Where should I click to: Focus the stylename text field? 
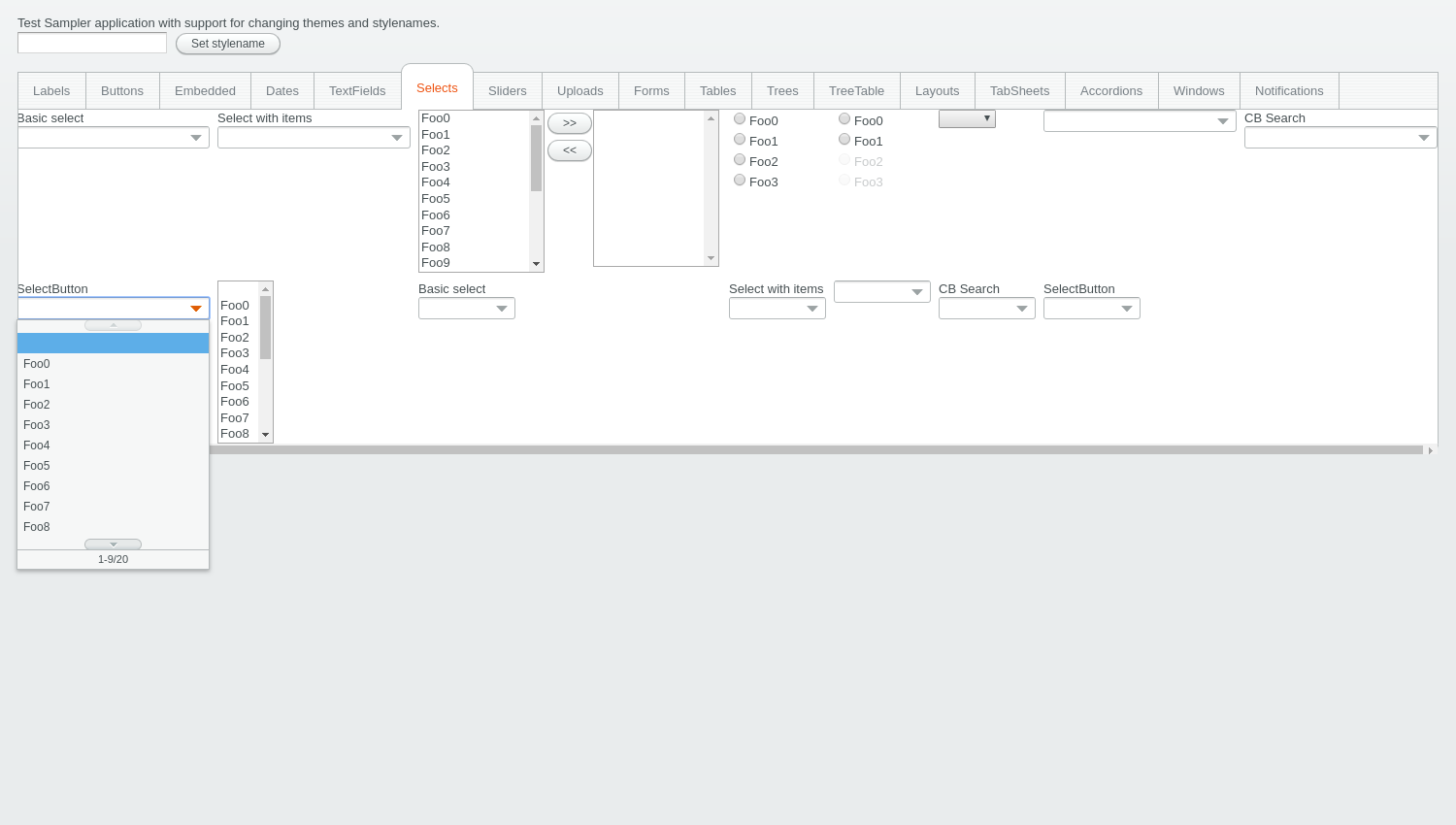pos(92,43)
